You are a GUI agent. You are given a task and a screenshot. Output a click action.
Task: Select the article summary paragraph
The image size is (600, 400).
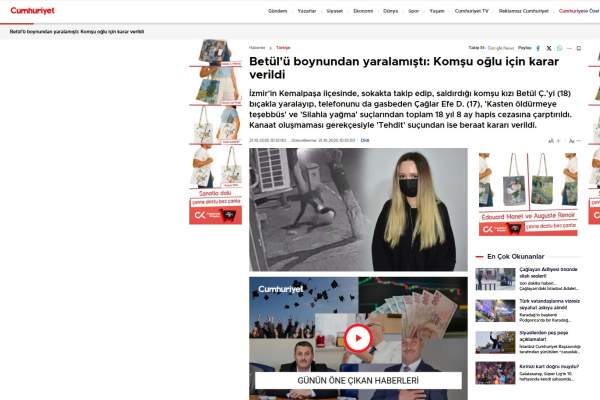(410, 109)
